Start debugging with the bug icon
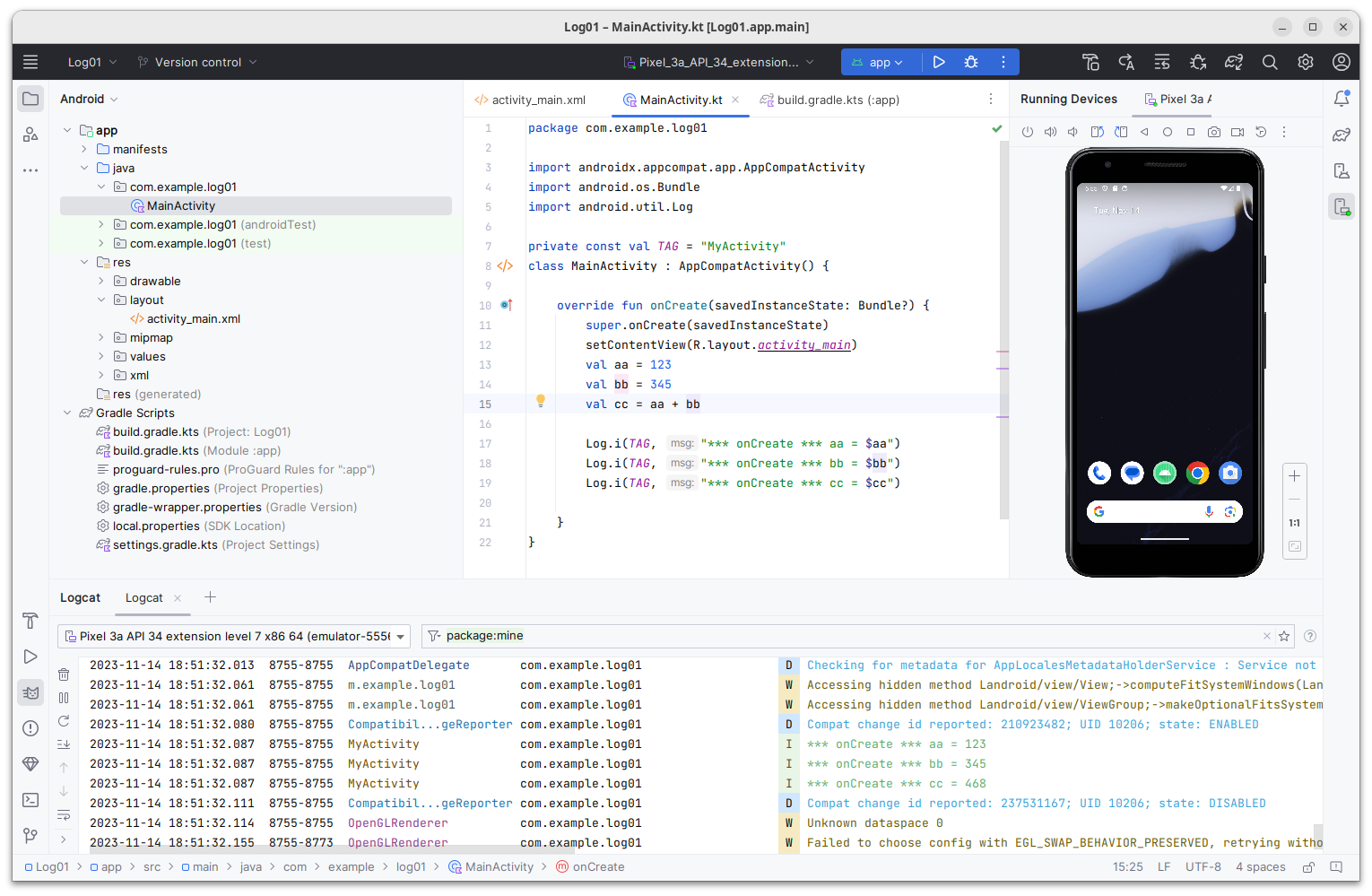 (x=971, y=62)
